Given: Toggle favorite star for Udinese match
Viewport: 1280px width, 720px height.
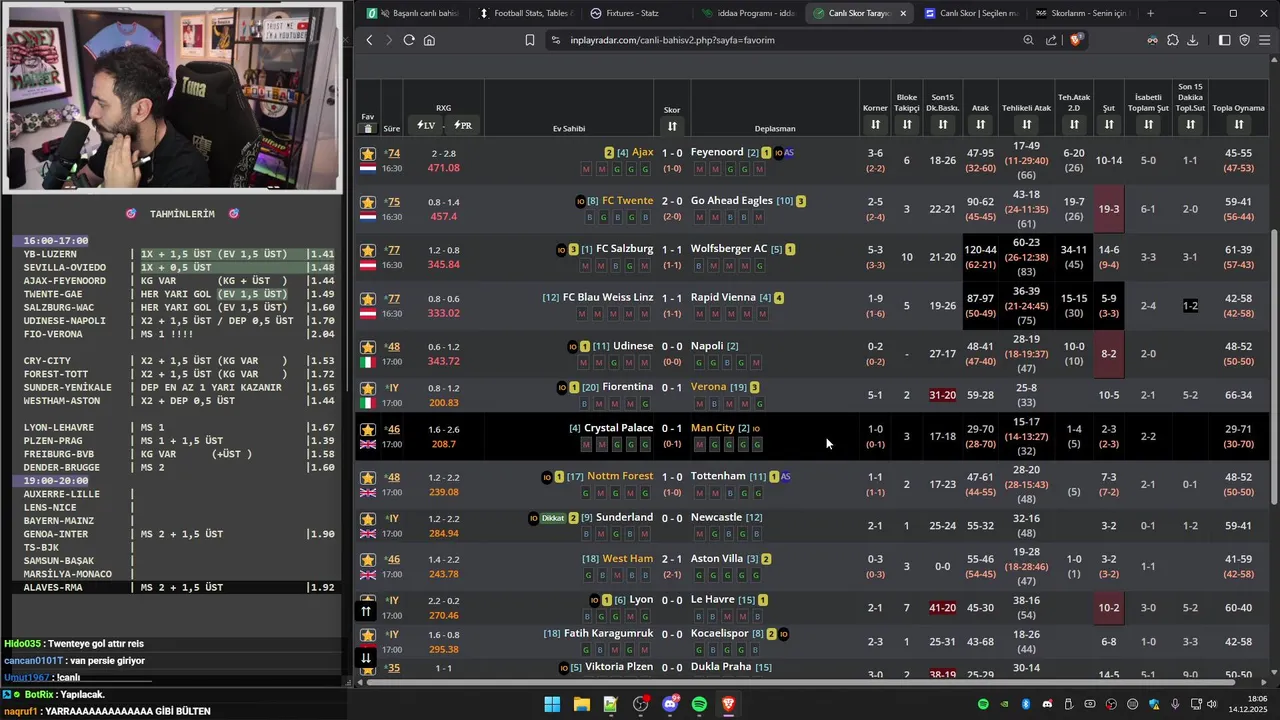Looking at the screenshot, I should tap(368, 346).
